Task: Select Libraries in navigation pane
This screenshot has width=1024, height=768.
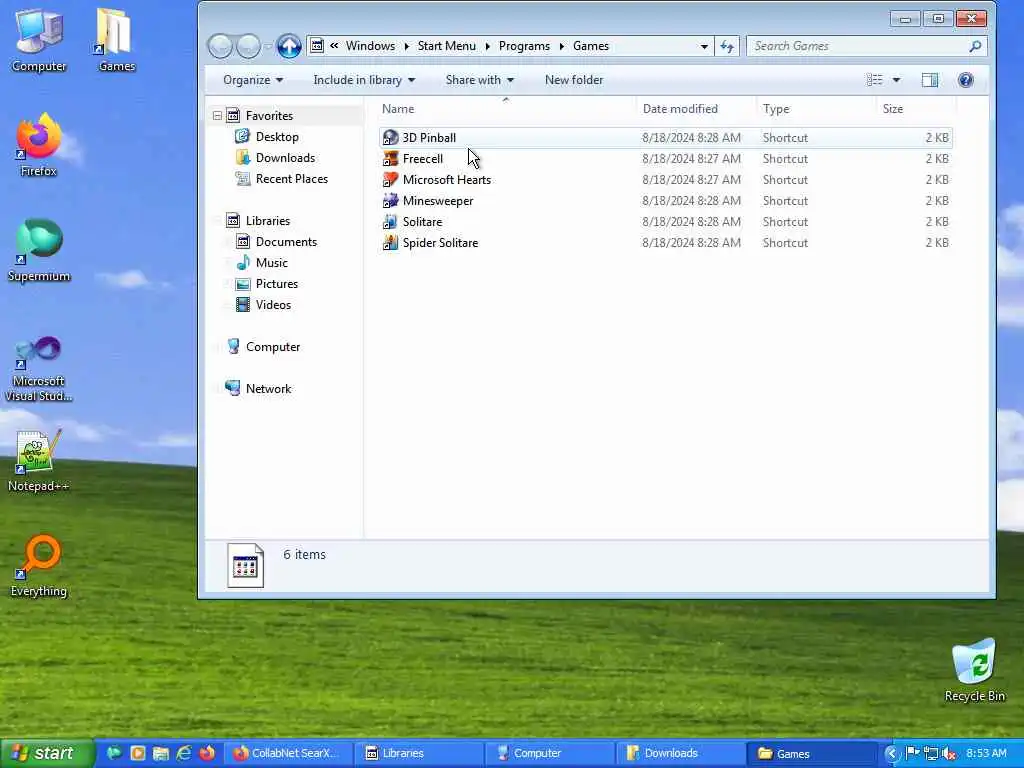Action: pos(267,221)
